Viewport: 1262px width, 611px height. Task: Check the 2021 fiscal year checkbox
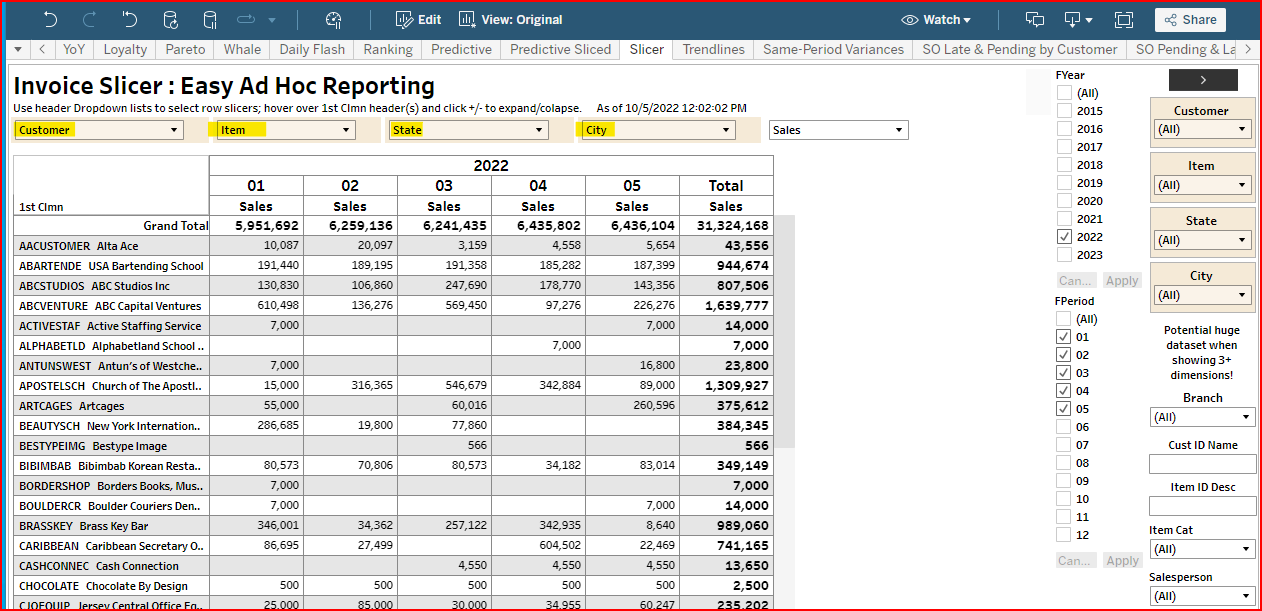1064,219
